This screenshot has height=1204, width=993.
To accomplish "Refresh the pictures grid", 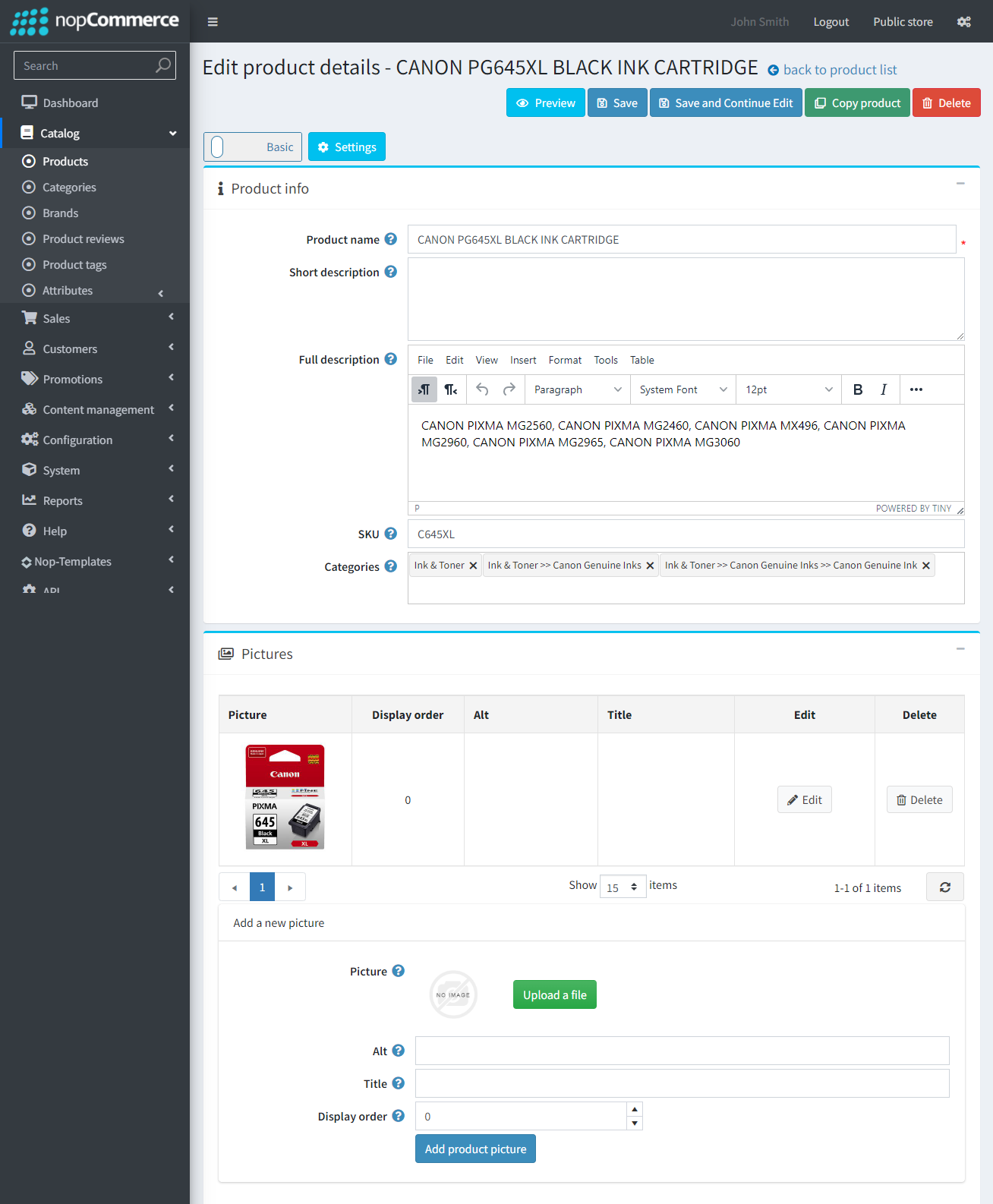I will [944, 887].
